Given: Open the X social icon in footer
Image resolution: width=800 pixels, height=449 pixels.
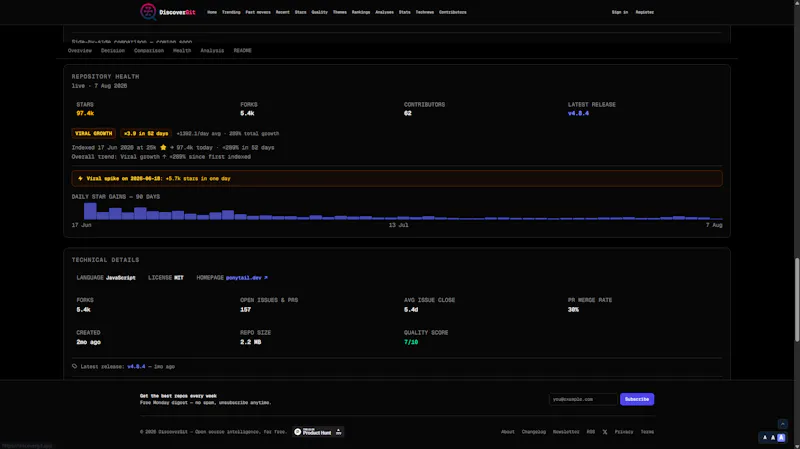Looking at the screenshot, I should [605, 432].
